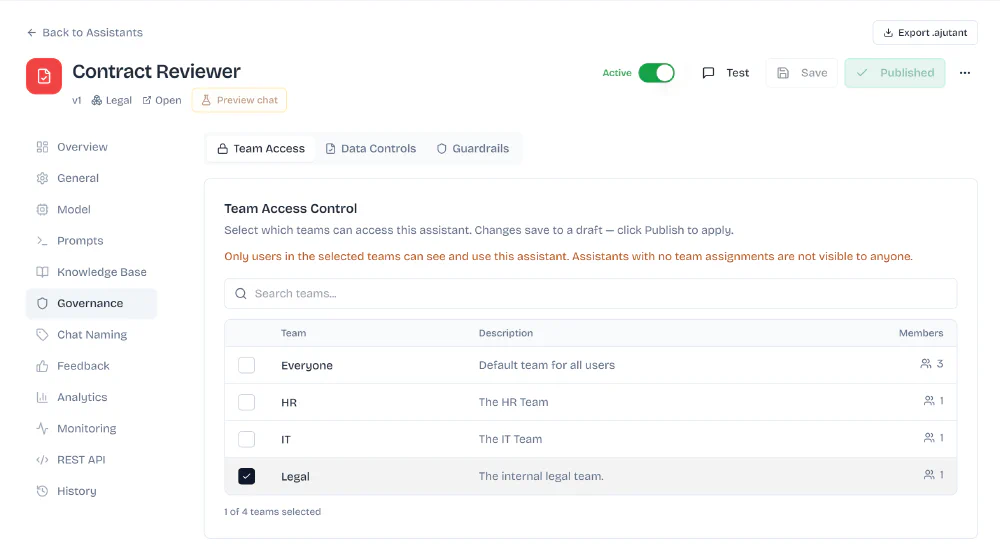This screenshot has width=1000, height=550.
Task: Click the Everyone team name
Action: coord(307,366)
